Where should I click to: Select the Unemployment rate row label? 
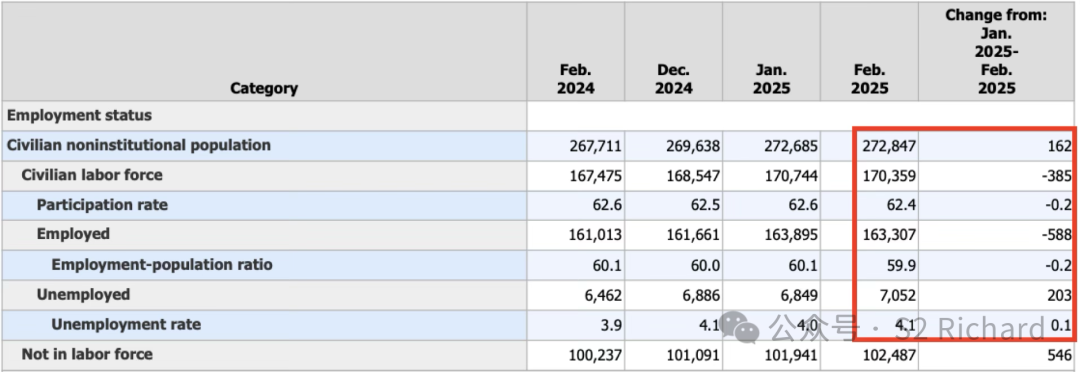point(126,324)
